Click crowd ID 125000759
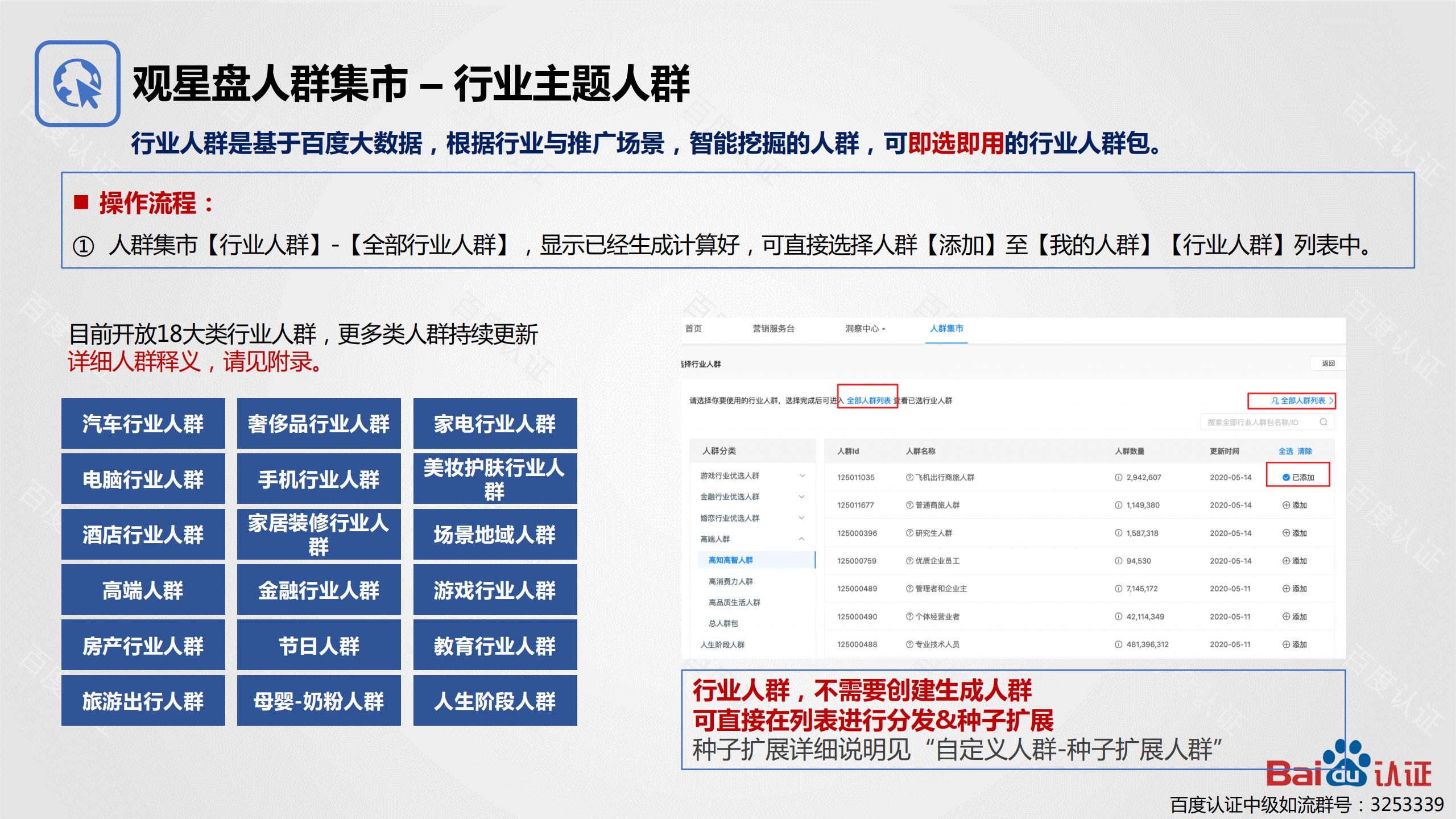 coord(857,561)
